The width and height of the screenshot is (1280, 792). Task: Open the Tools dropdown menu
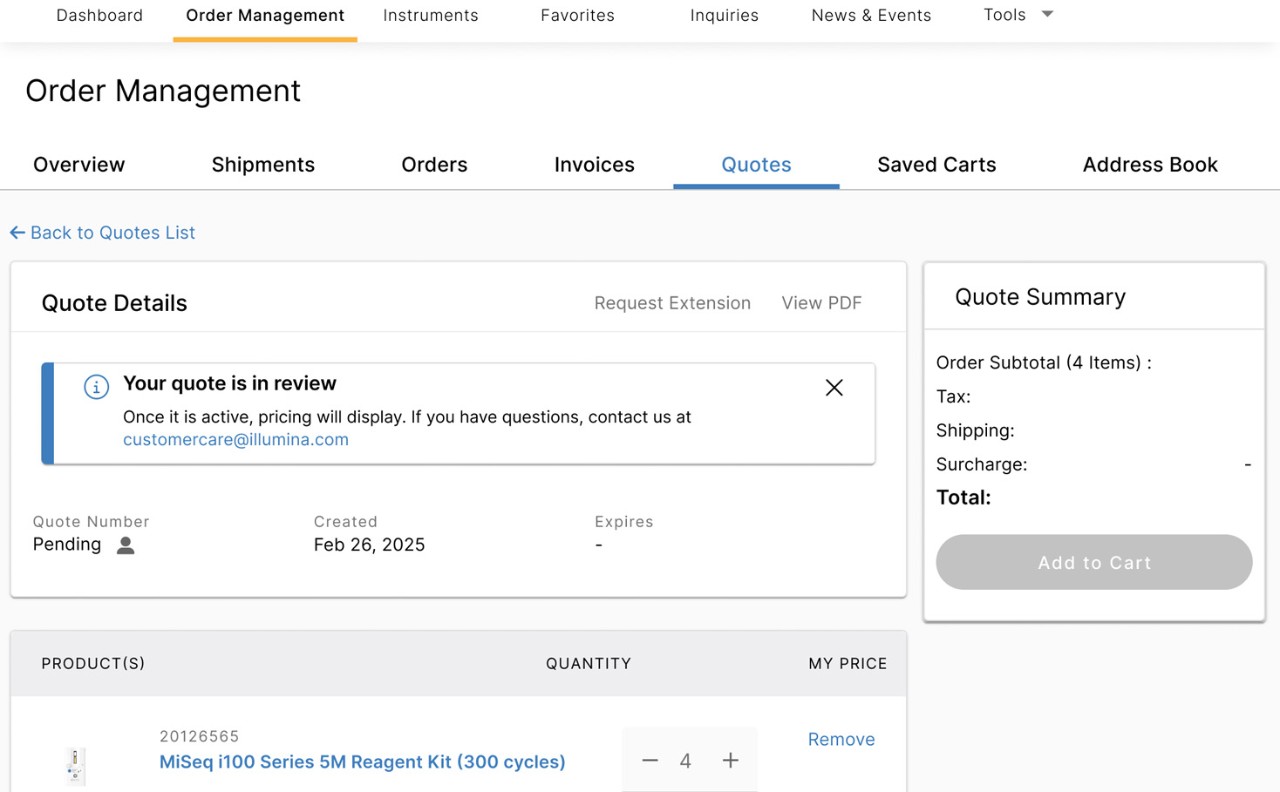[x=1005, y=15]
